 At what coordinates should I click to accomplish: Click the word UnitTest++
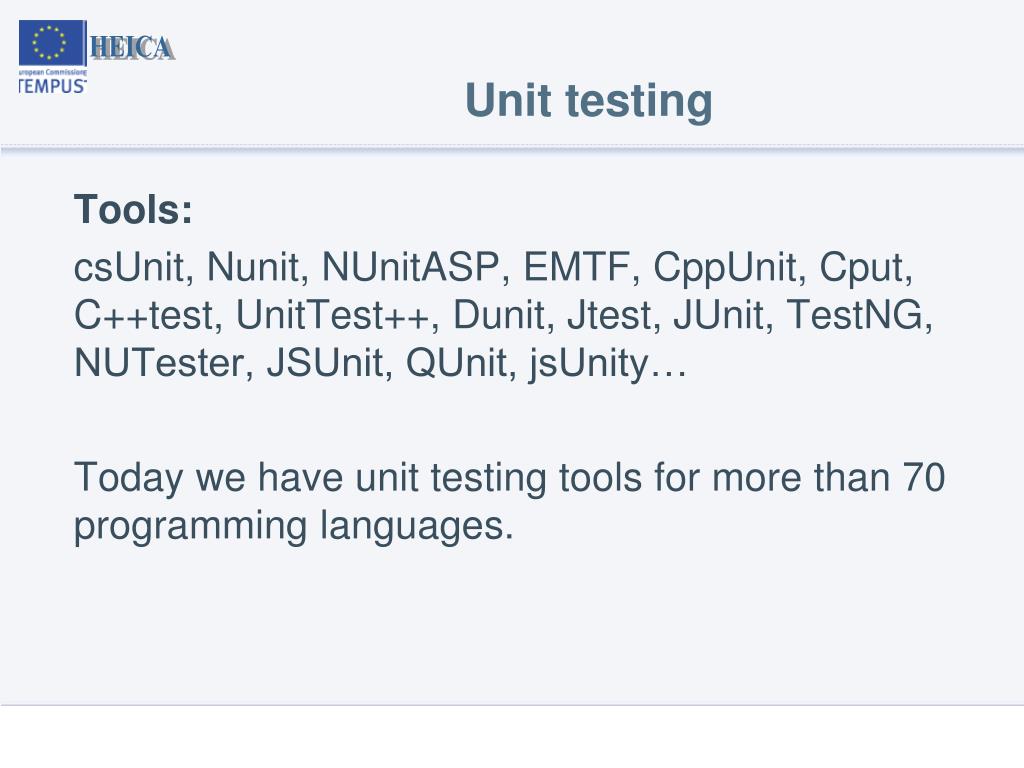tap(332, 315)
